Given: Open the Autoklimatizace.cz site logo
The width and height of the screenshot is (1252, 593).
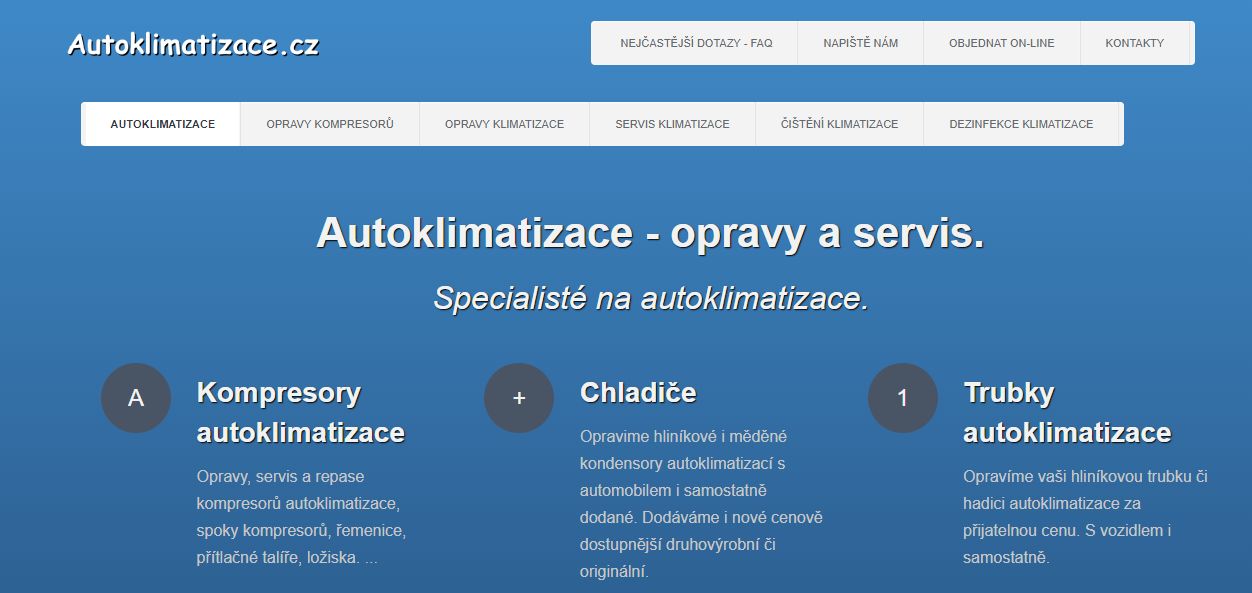Looking at the screenshot, I should click(x=194, y=44).
